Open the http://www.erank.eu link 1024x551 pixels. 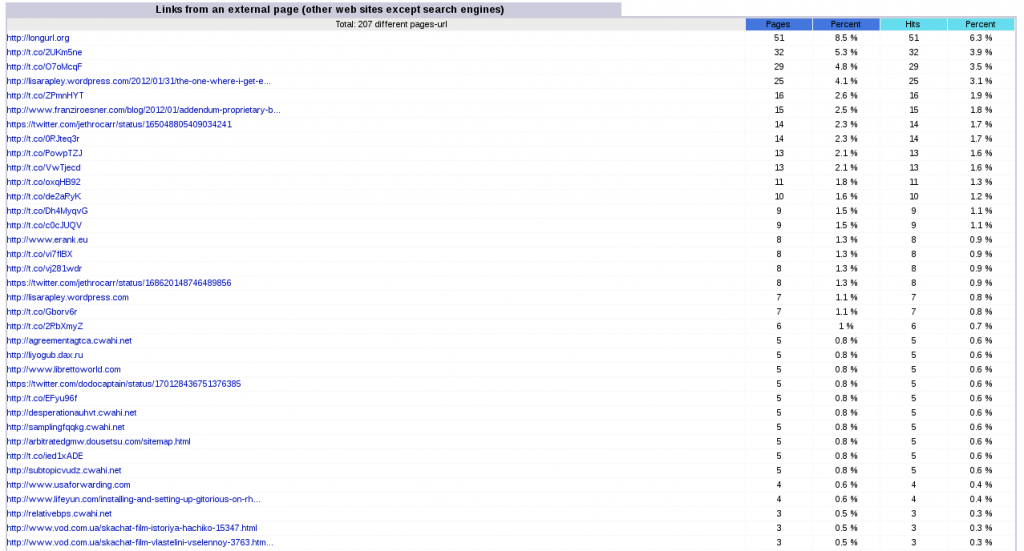[x=47, y=240]
